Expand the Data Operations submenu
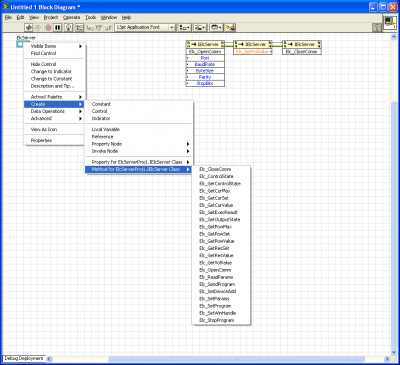Viewport: 400px width, 365px height. 54,111
